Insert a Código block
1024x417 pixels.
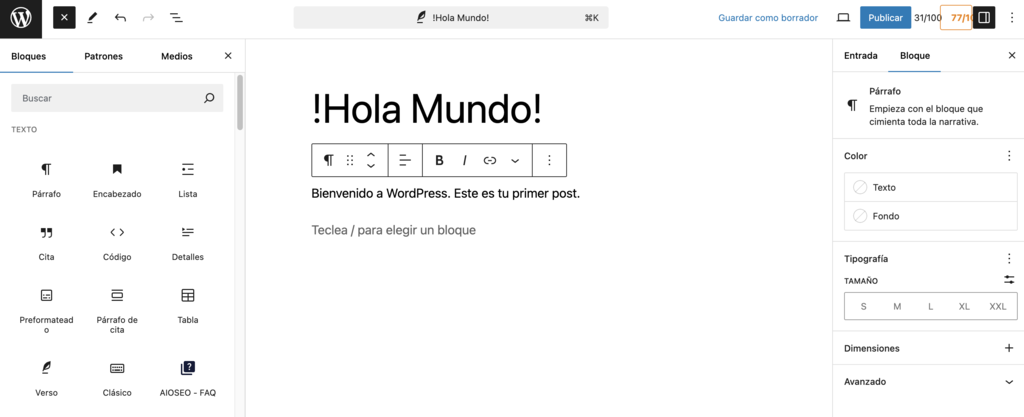click(x=117, y=244)
